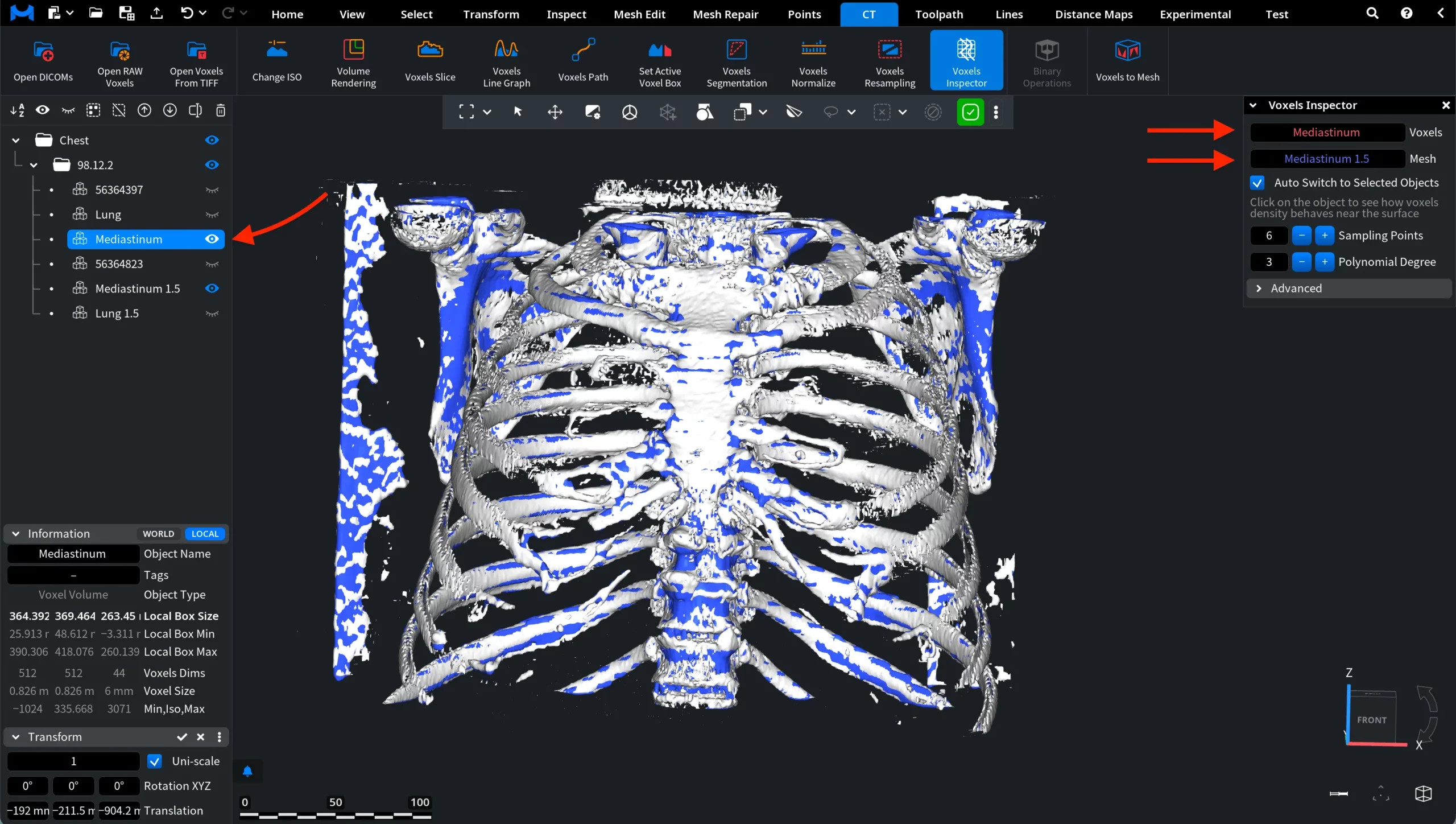This screenshot has height=824, width=1456.
Task: Open the Open DICOMs tool
Action: (43, 61)
